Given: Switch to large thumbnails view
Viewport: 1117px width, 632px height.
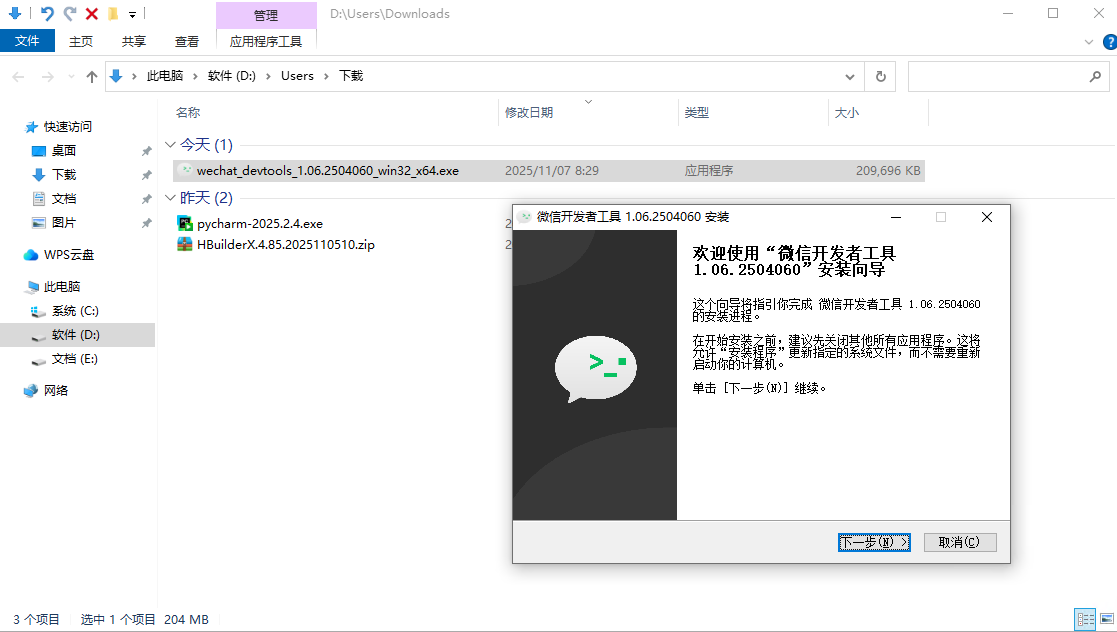Looking at the screenshot, I should pos(1104,620).
